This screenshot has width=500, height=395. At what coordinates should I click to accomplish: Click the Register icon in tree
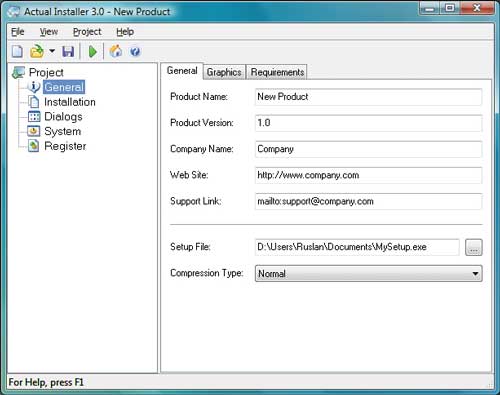click(x=34, y=146)
